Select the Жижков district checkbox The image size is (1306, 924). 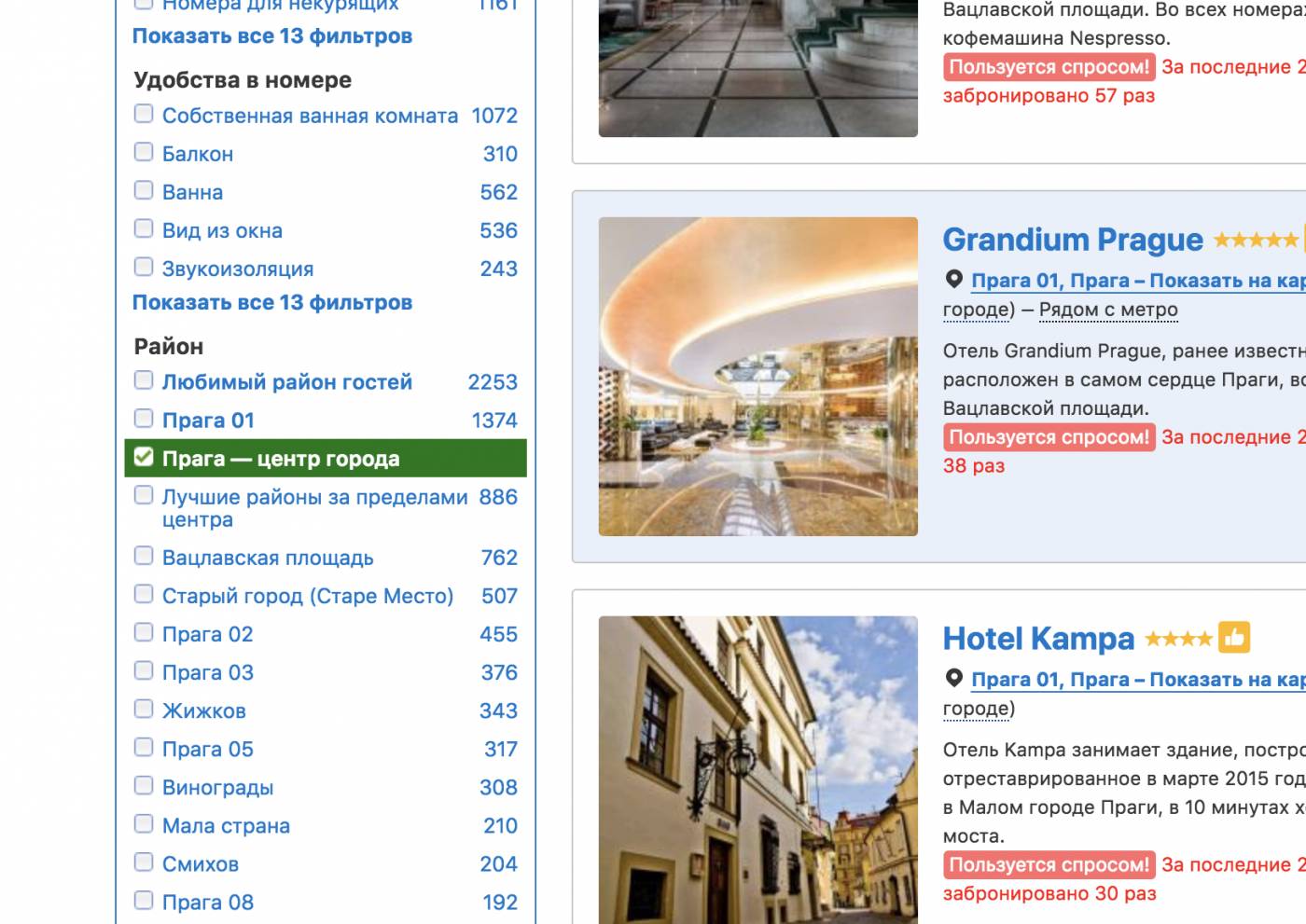pyautogui.click(x=144, y=709)
